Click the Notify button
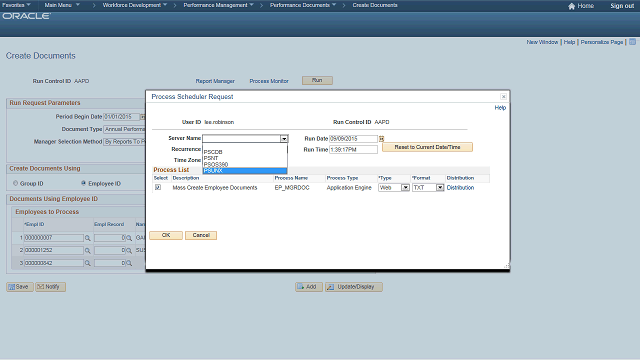The image size is (640, 360). click(x=50, y=287)
